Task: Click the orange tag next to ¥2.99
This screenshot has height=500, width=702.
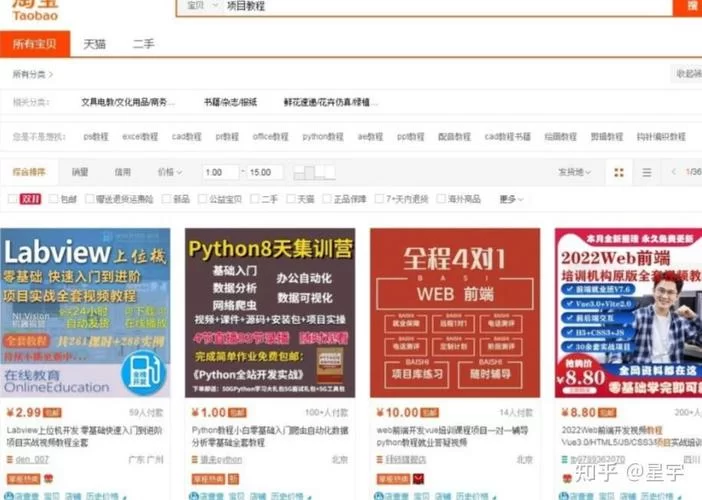Action: pos(53,412)
